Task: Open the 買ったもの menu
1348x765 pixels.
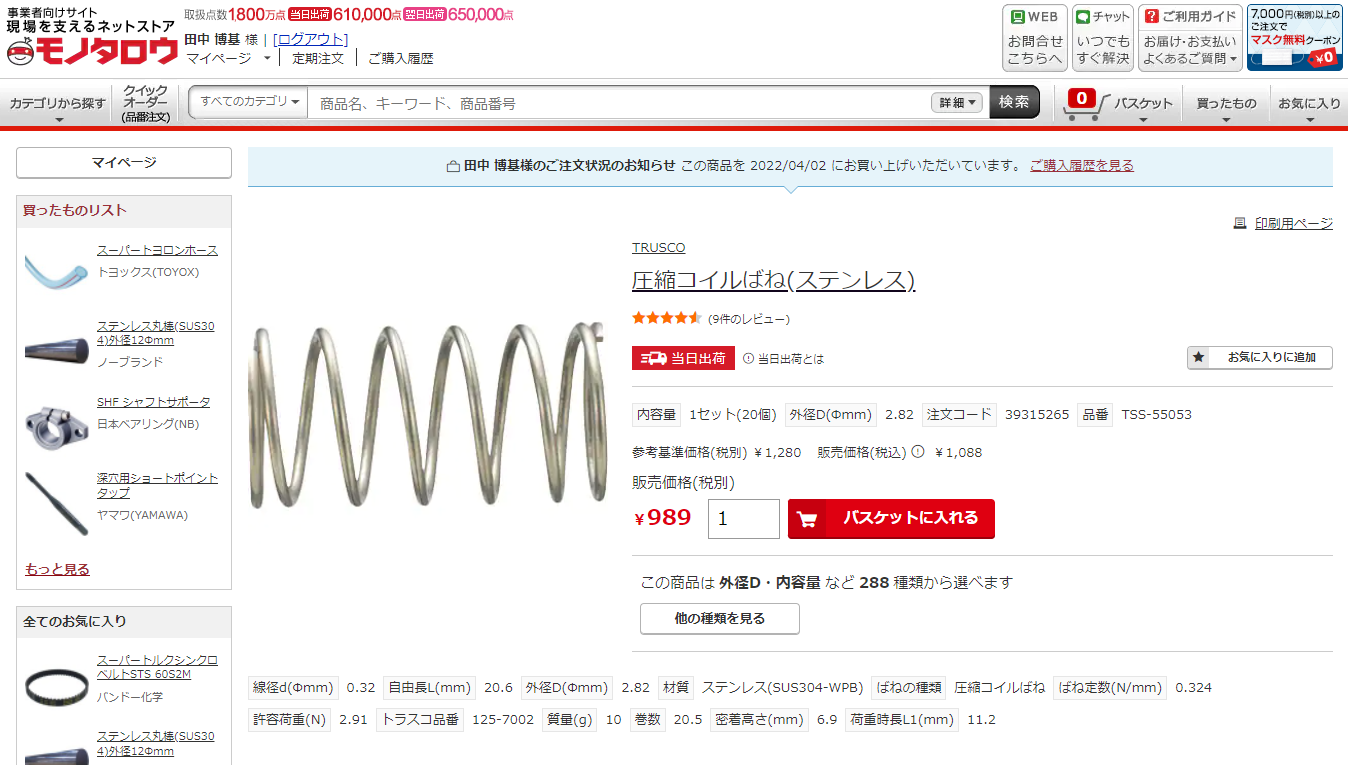Action: click(1226, 104)
